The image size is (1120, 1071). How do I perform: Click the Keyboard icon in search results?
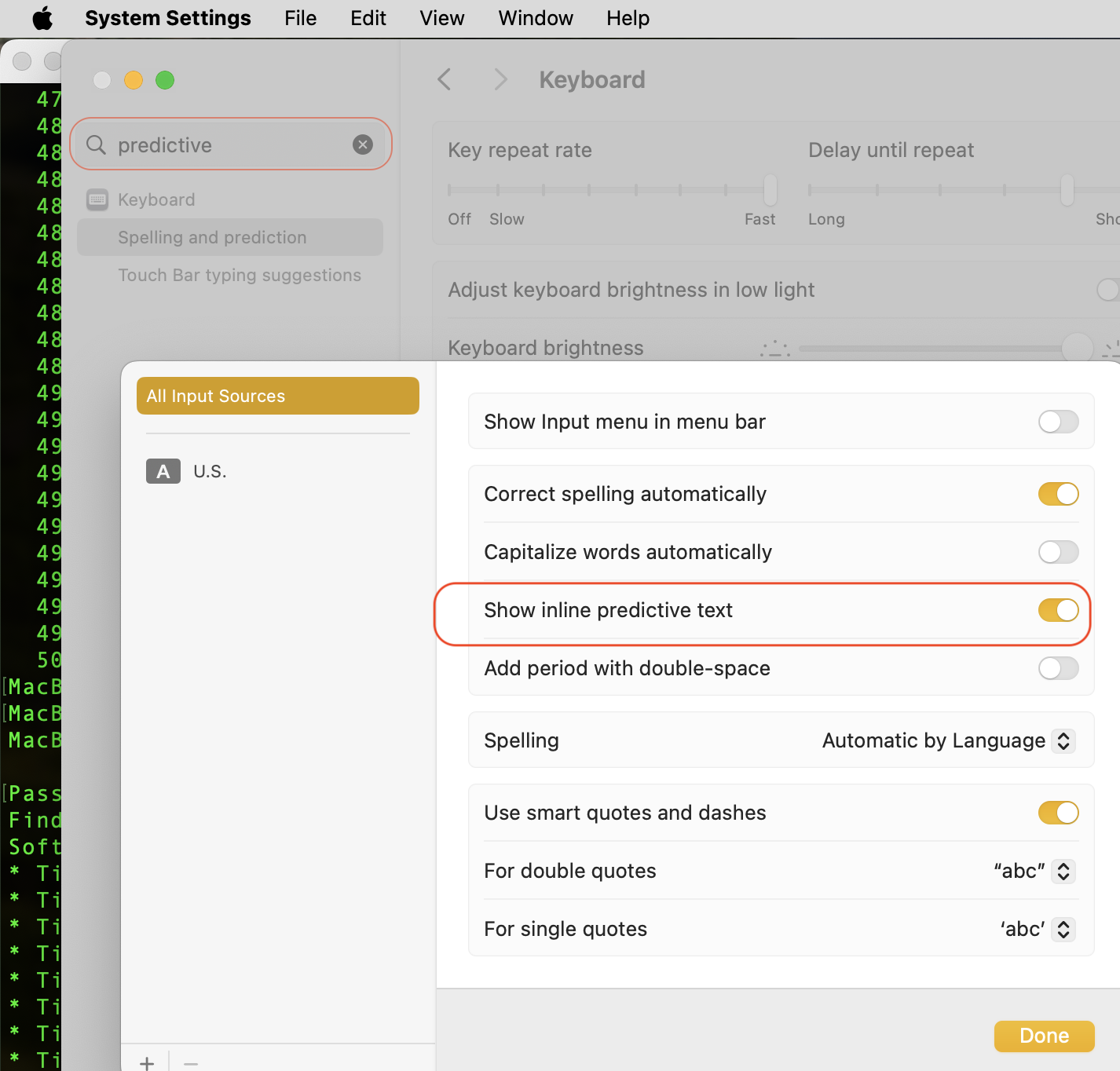(x=97, y=199)
